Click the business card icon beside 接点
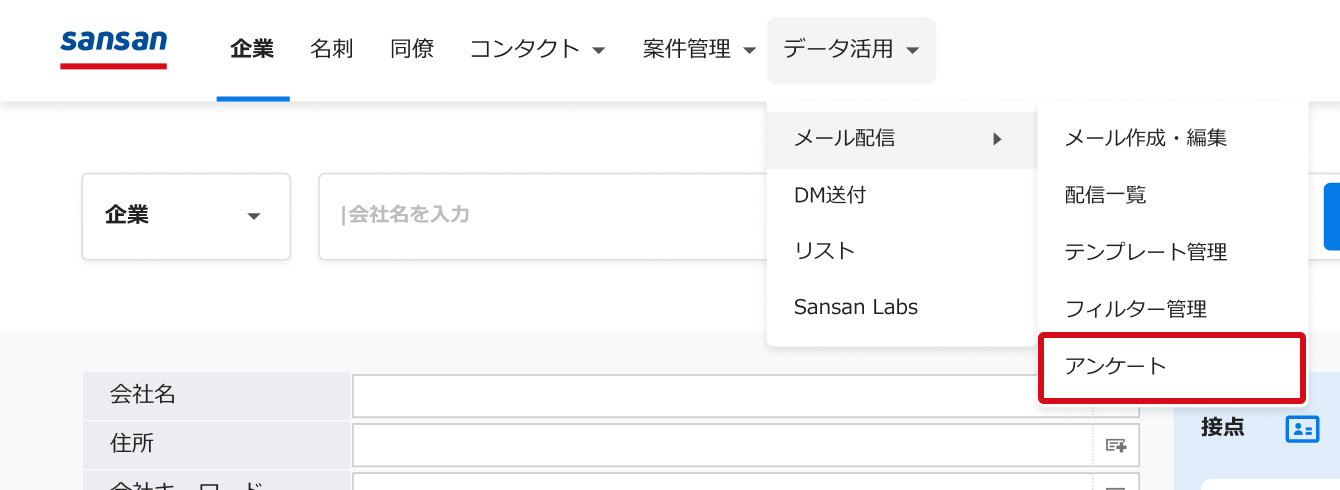 1302,429
